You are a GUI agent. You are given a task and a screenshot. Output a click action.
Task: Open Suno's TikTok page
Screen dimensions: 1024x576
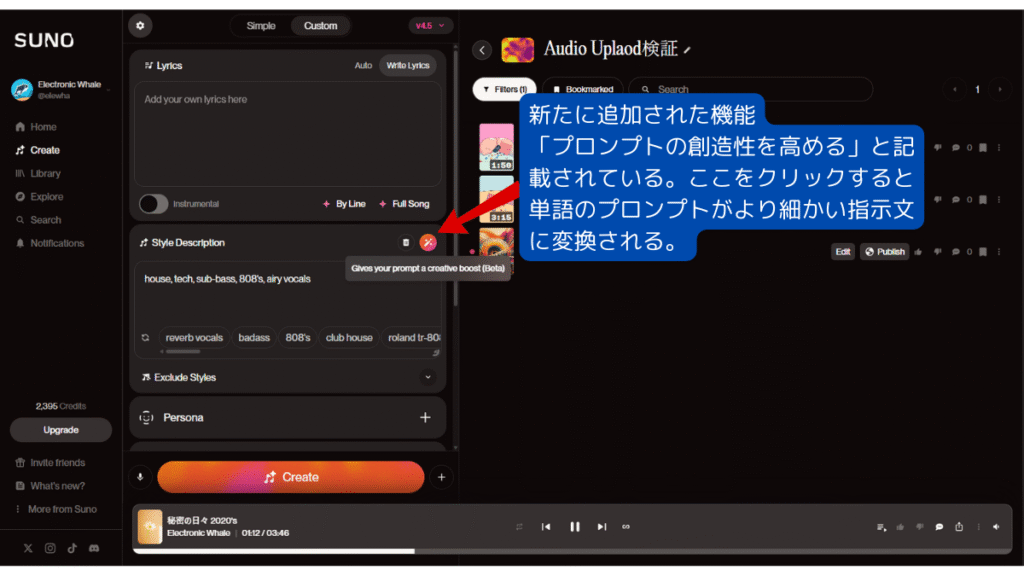click(72, 549)
